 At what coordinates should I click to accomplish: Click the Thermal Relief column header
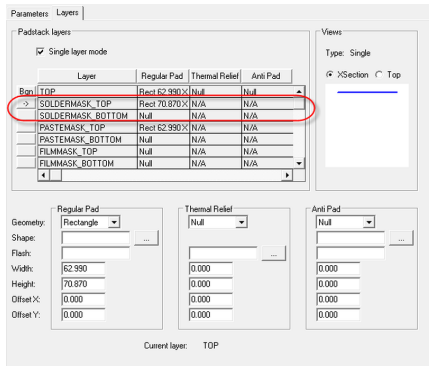coord(215,76)
